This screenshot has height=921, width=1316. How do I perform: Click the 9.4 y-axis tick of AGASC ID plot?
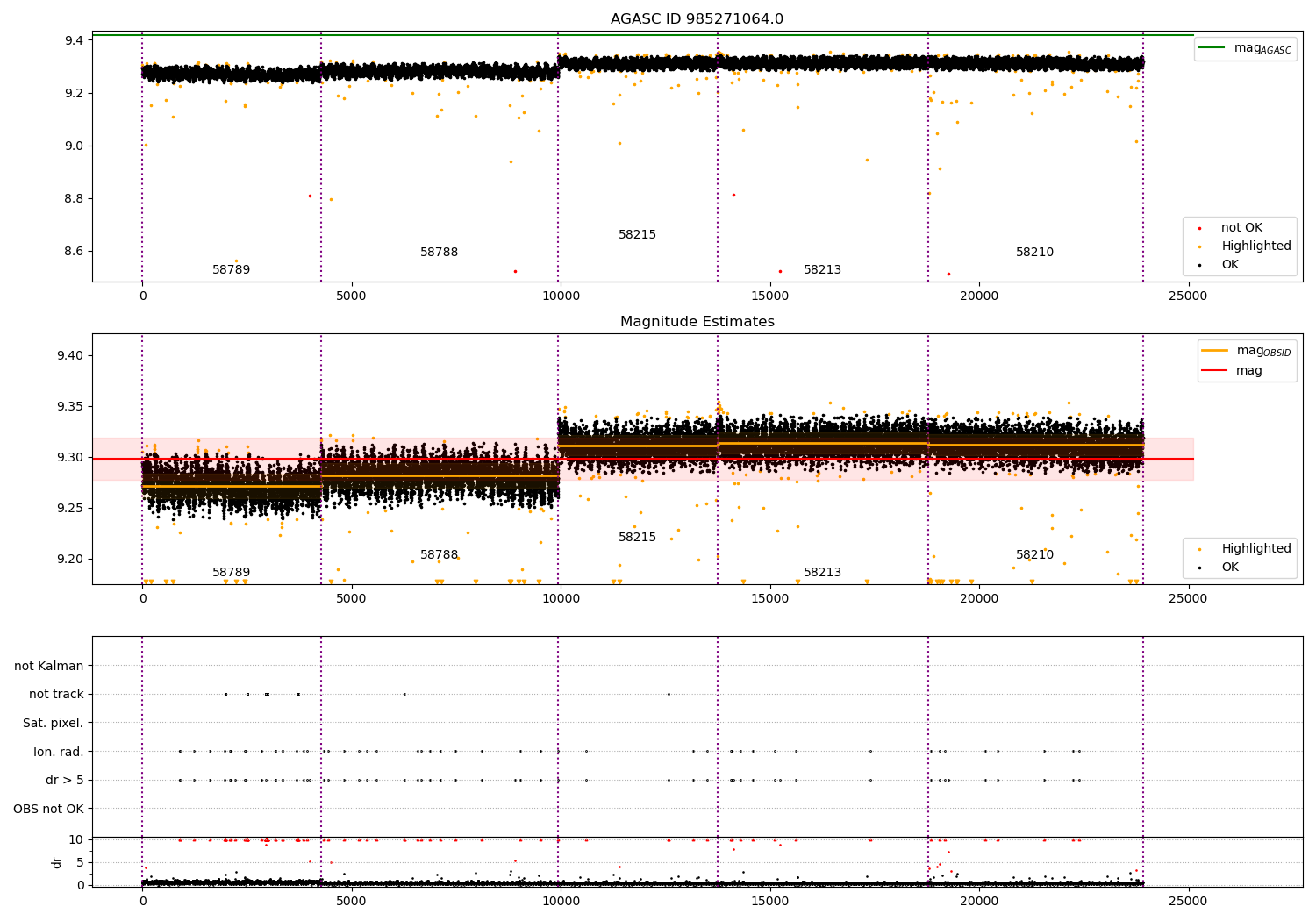(74, 41)
